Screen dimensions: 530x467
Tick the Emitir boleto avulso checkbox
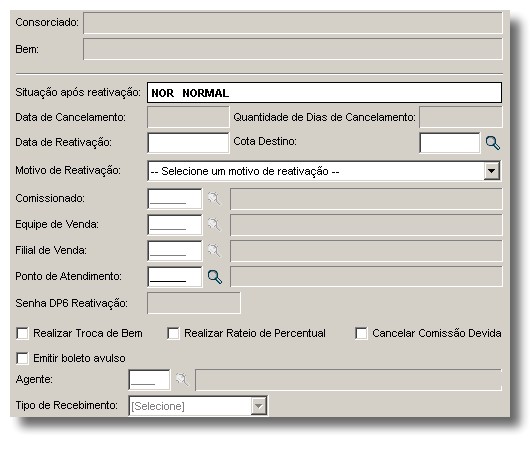point(22,358)
